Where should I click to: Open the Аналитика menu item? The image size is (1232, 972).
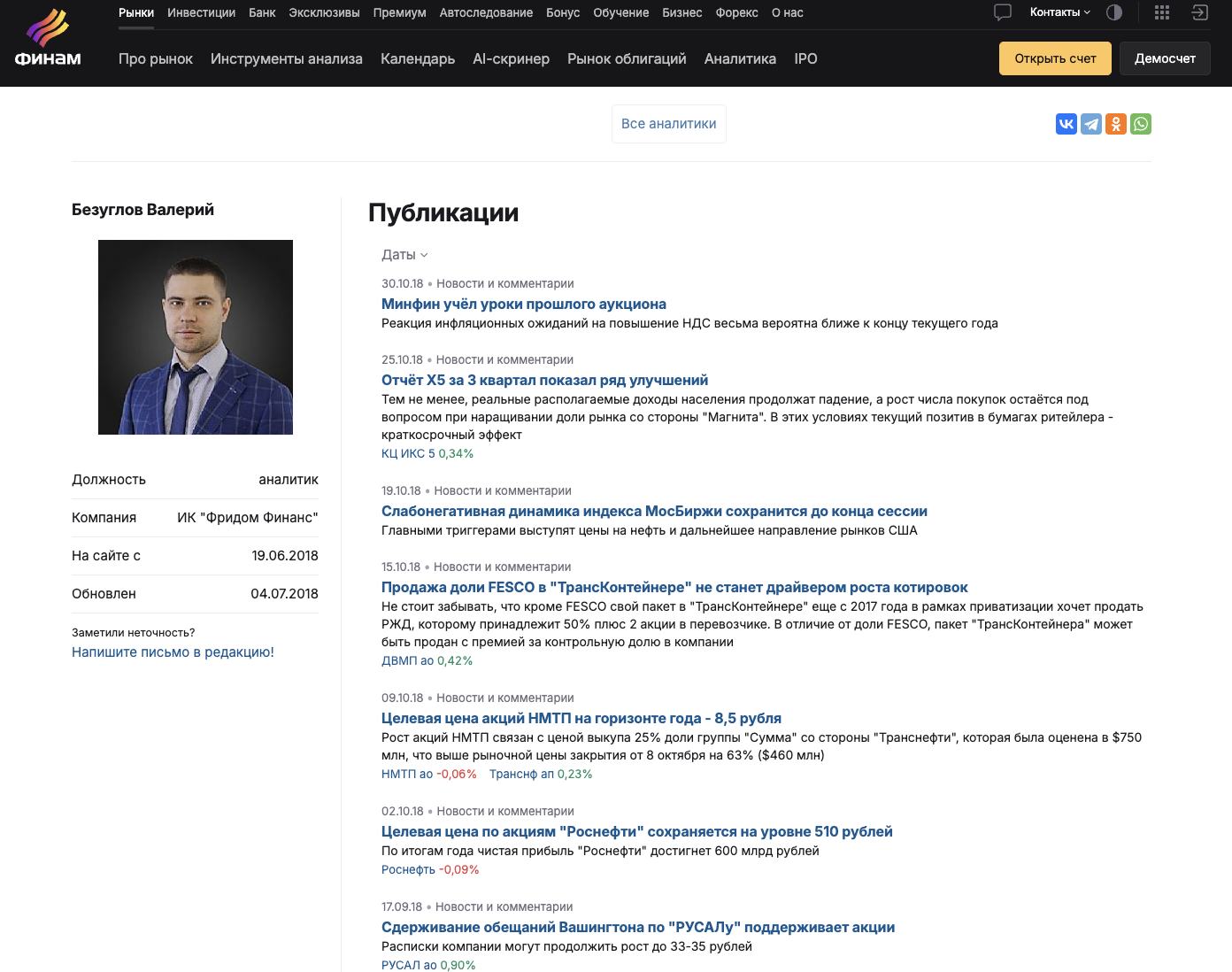click(x=740, y=58)
